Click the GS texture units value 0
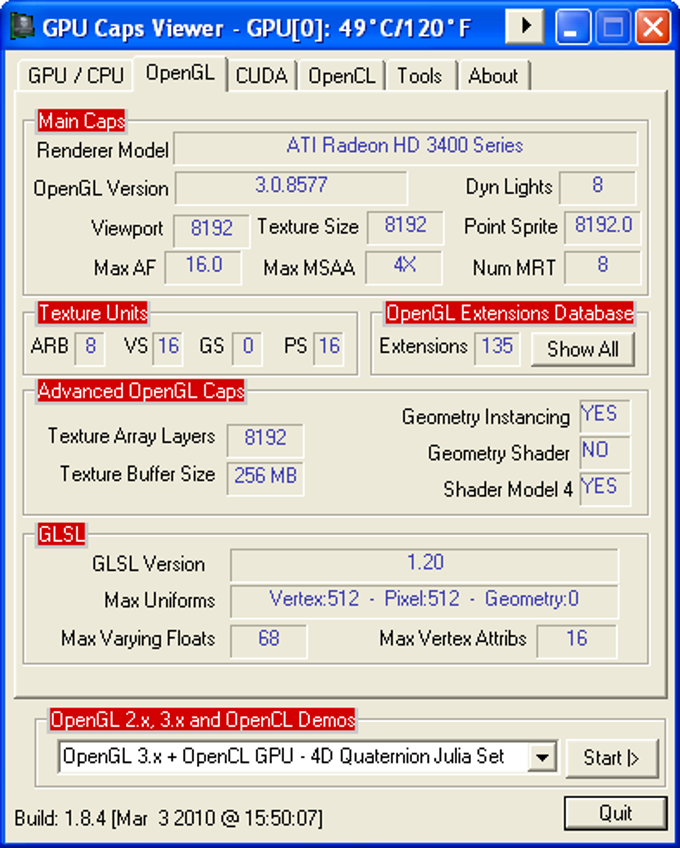This screenshot has width=680, height=848. (x=247, y=348)
